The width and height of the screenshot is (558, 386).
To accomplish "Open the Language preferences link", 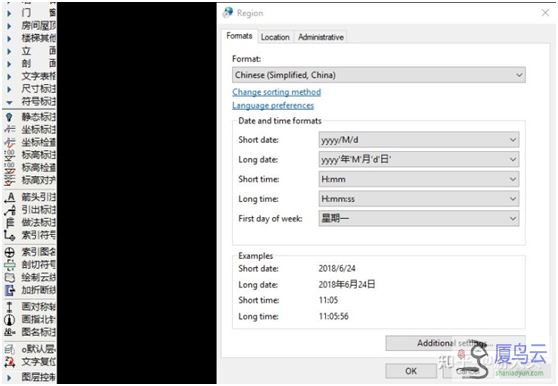I will point(273,106).
